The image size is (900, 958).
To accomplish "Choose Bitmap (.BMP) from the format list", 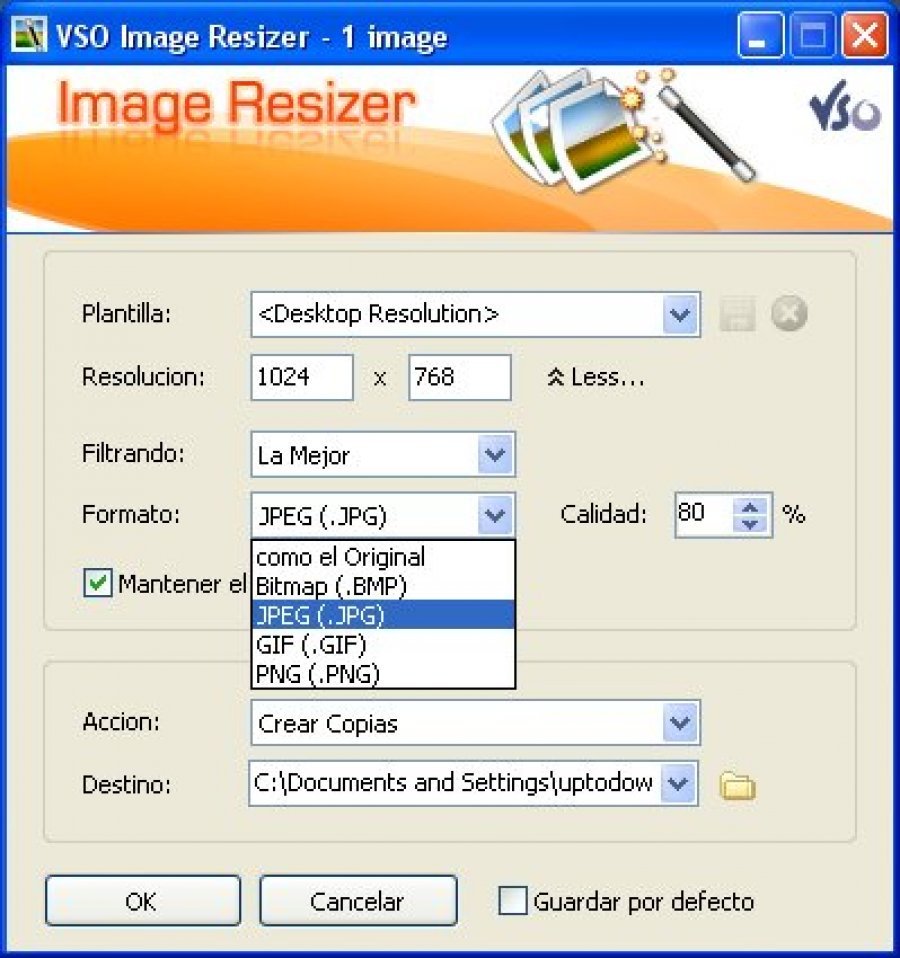I will [331, 585].
